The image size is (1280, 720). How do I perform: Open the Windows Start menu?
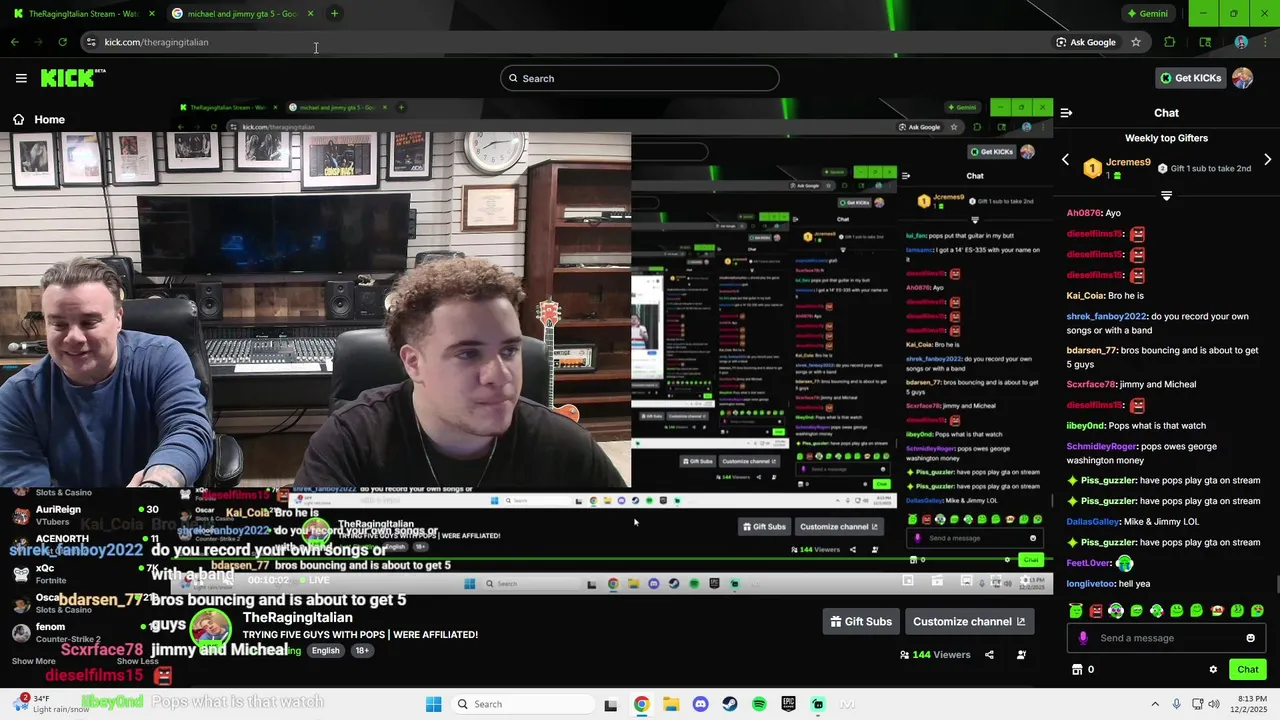click(x=433, y=704)
